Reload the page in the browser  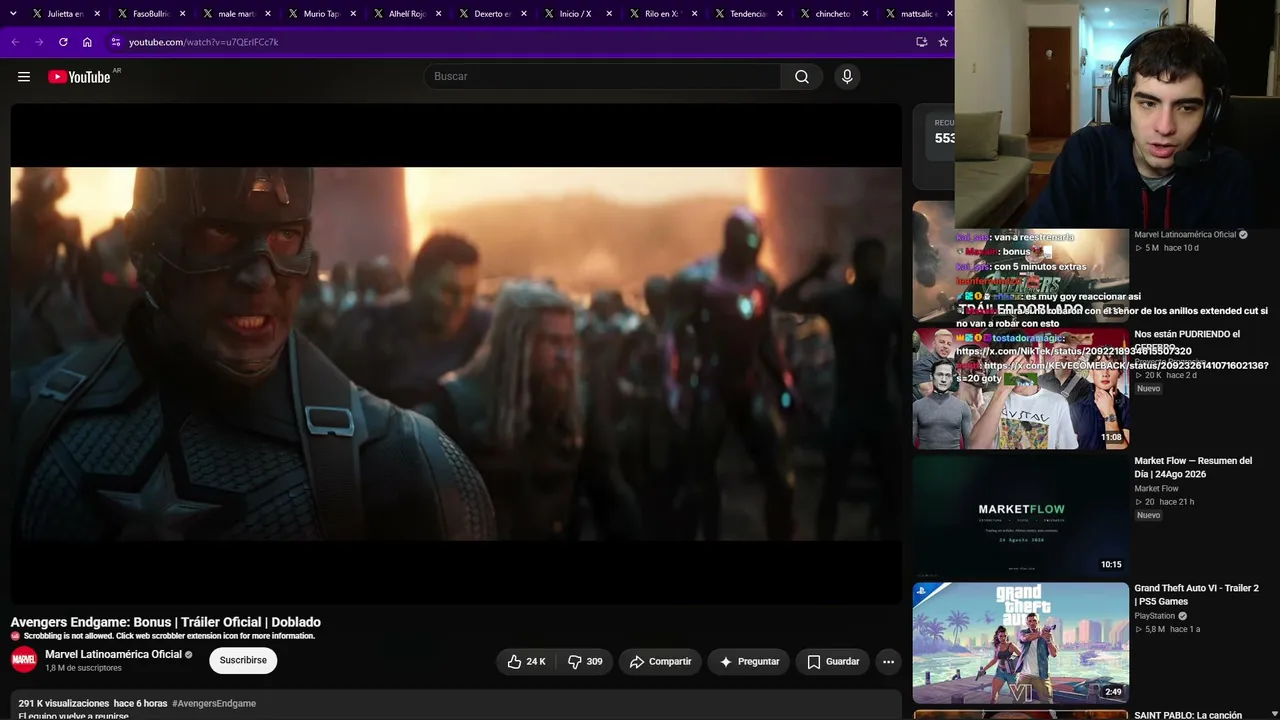pos(63,42)
